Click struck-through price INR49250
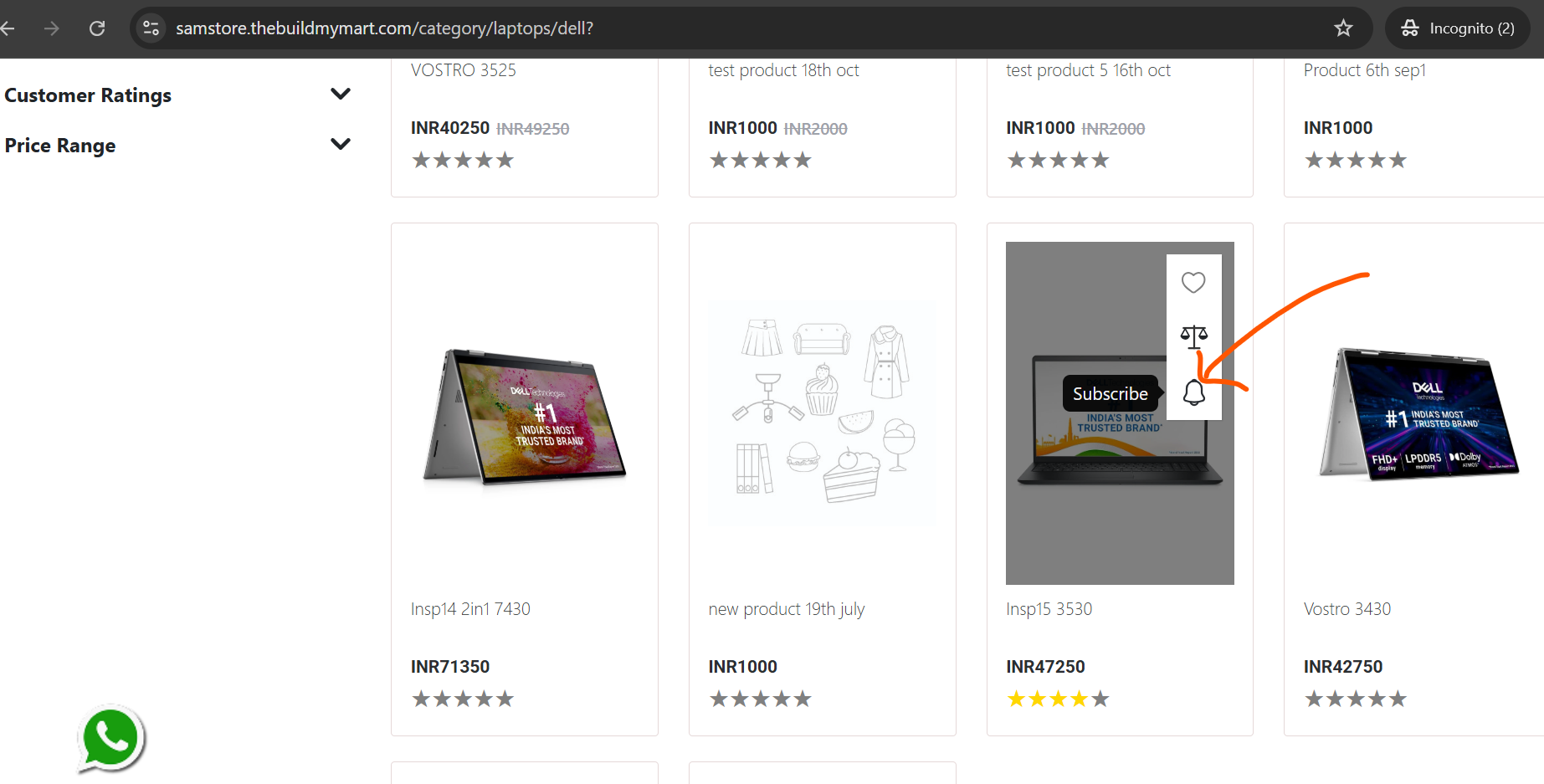 point(533,129)
